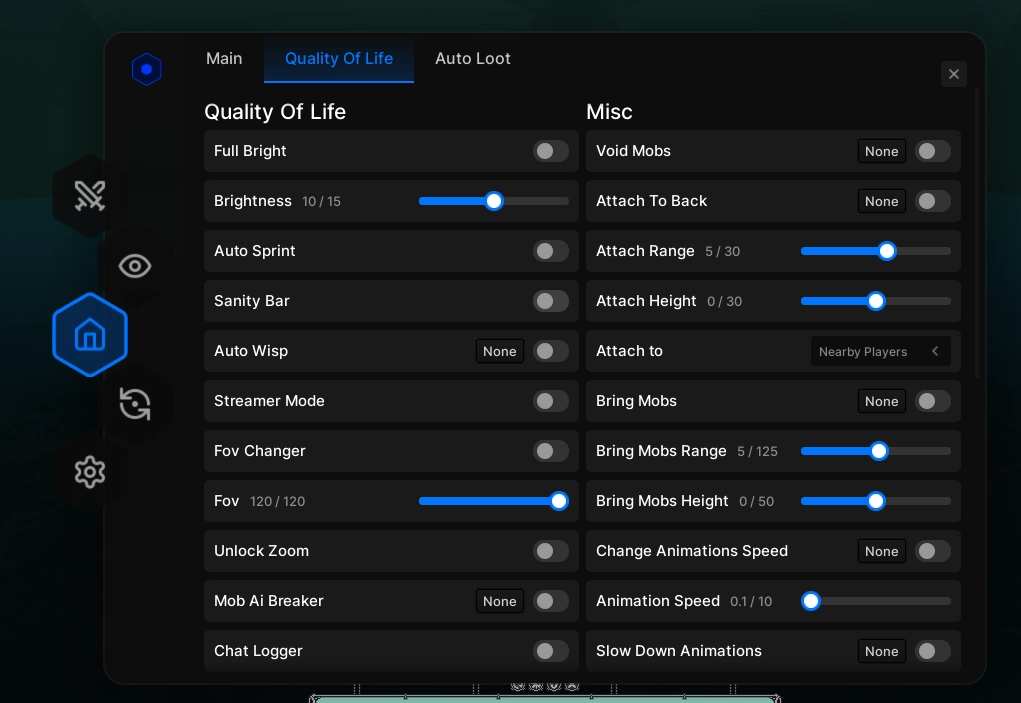This screenshot has width=1021, height=703.
Task: Enable the Full Bright toggle
Action: (x=550, y=151)
